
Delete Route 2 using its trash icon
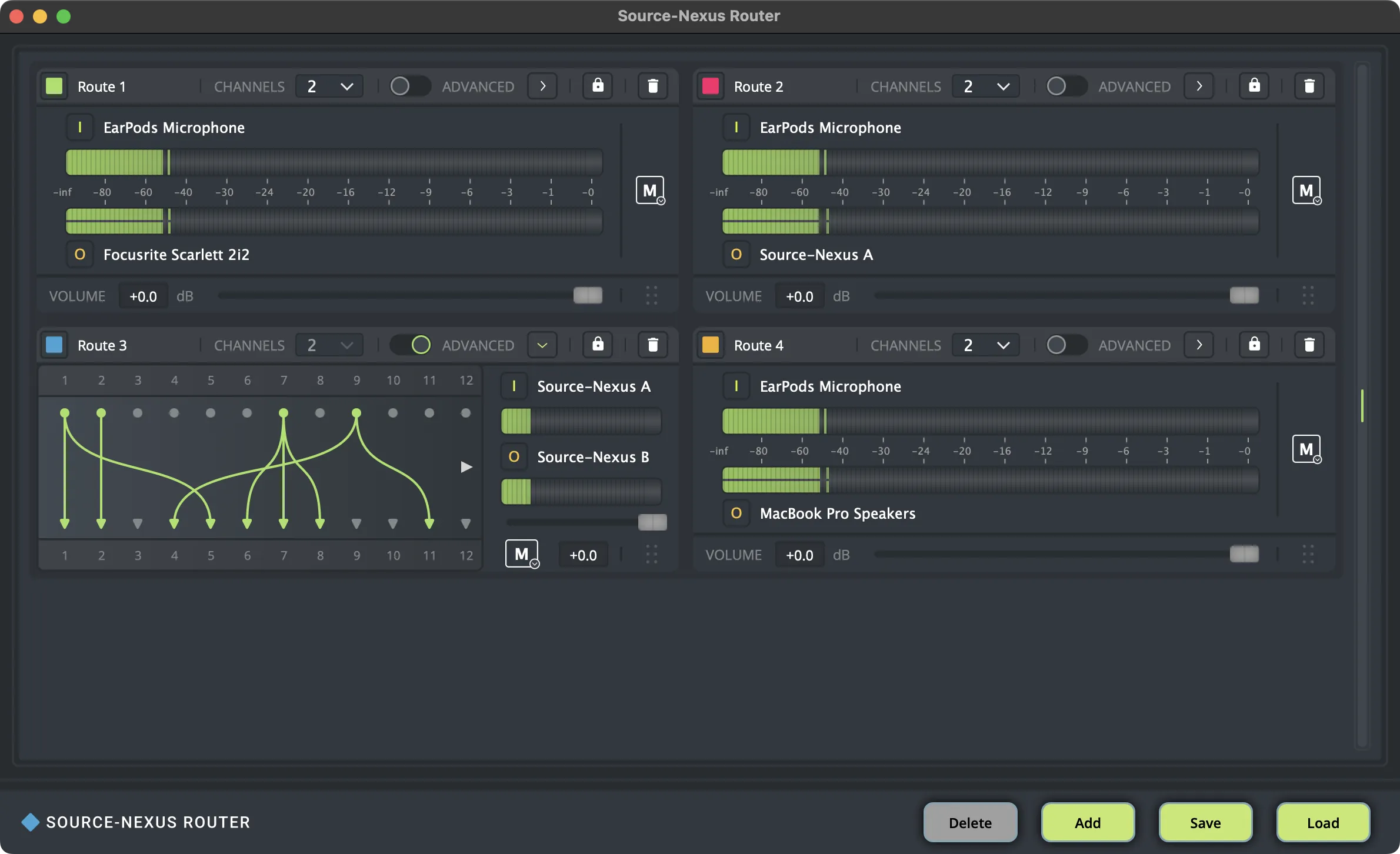[x=1309, y=86]
